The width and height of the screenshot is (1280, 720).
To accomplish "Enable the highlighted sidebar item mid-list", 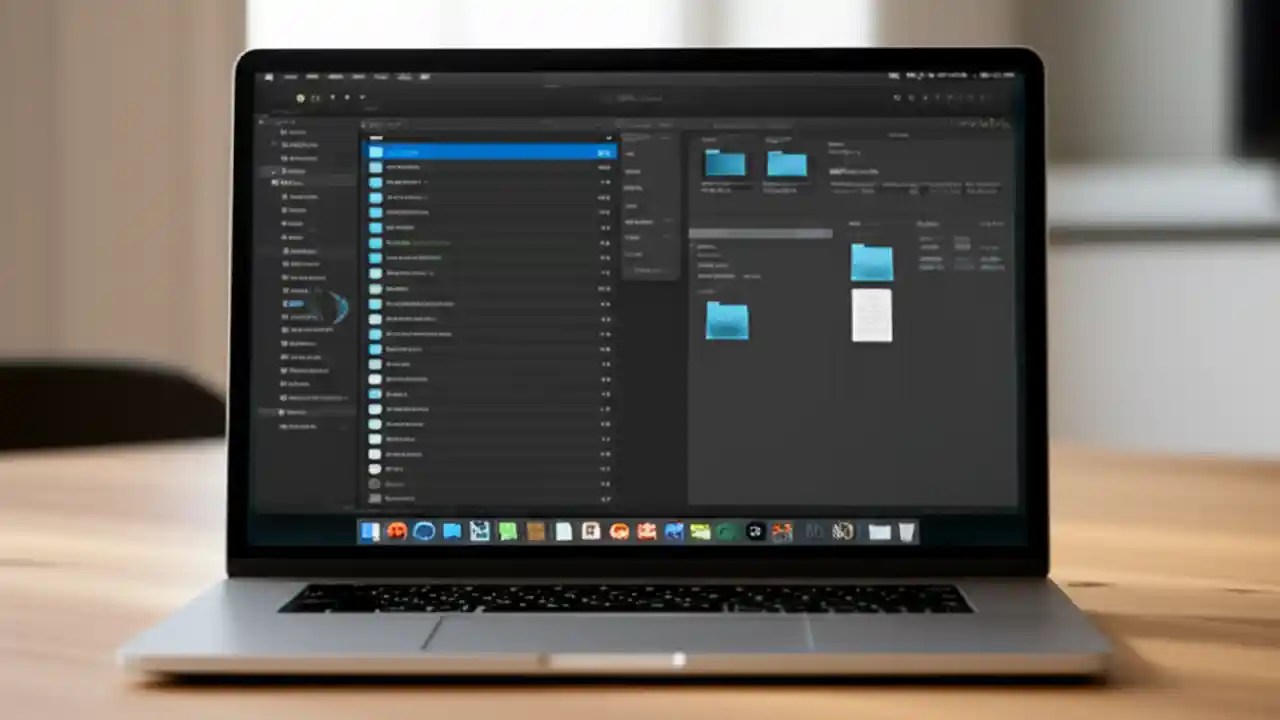I will [291, 301].
